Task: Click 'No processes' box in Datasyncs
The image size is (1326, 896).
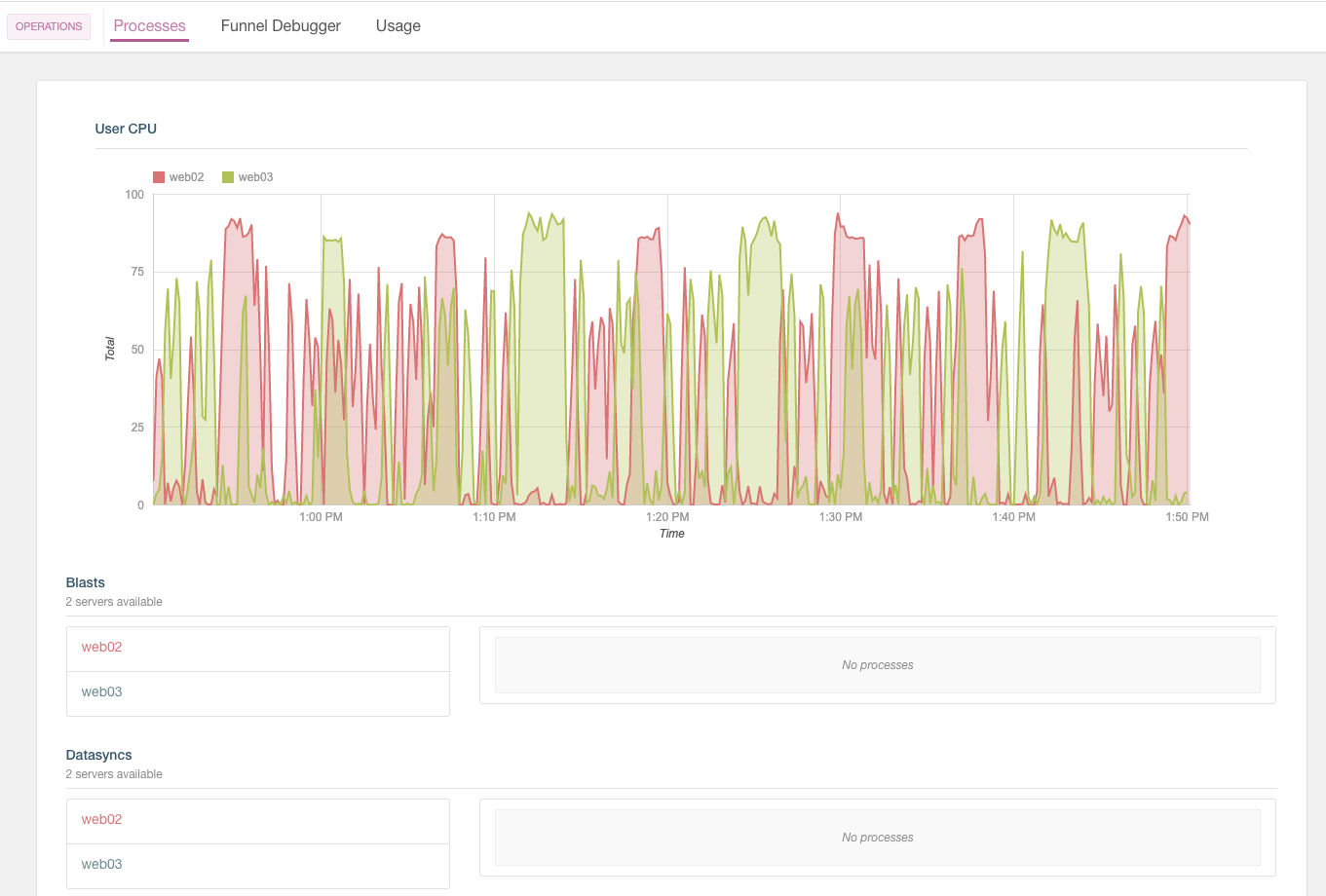Action: 878,838
